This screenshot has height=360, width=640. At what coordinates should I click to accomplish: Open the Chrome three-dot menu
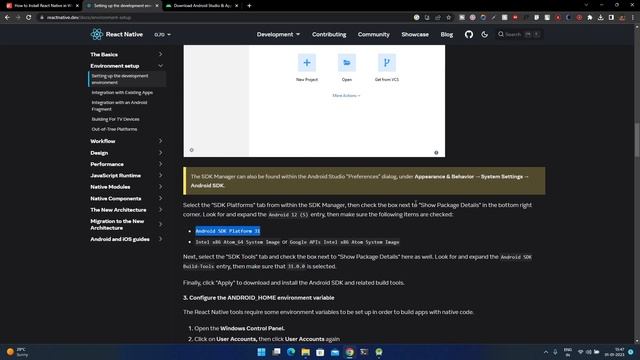[x=633, y=18]
